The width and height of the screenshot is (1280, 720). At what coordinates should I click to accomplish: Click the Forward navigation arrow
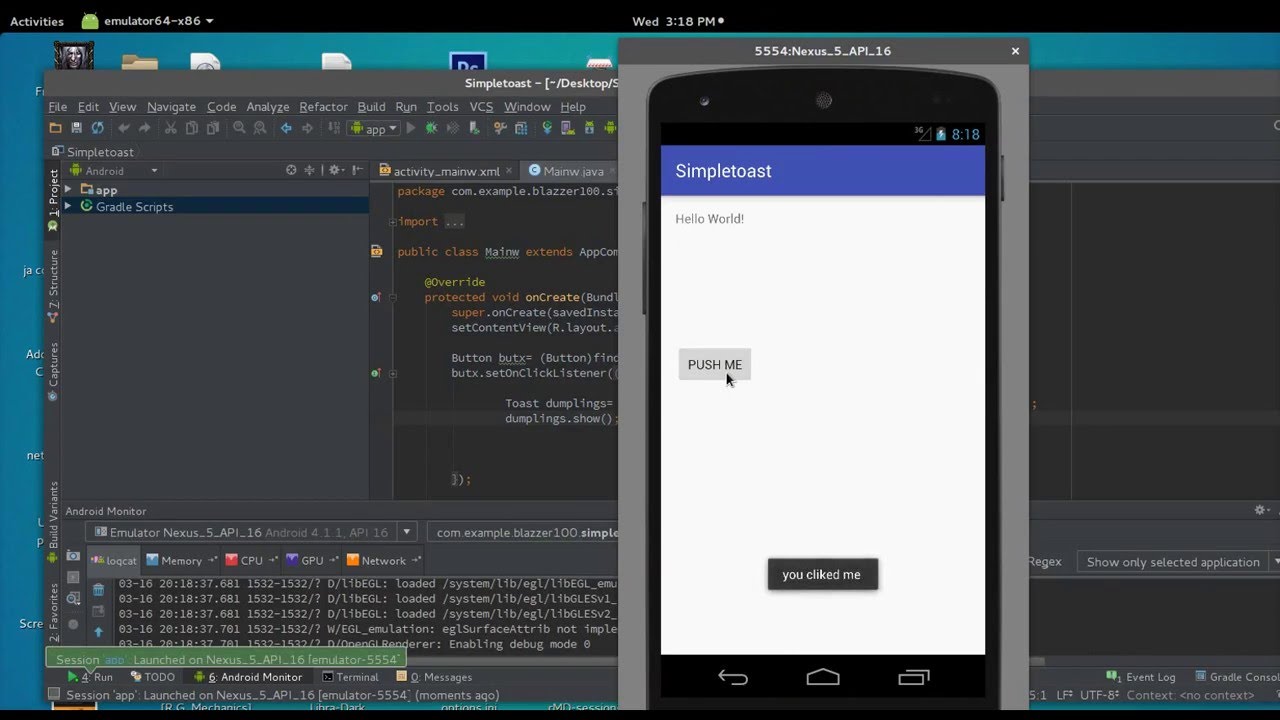click(307, 128)
